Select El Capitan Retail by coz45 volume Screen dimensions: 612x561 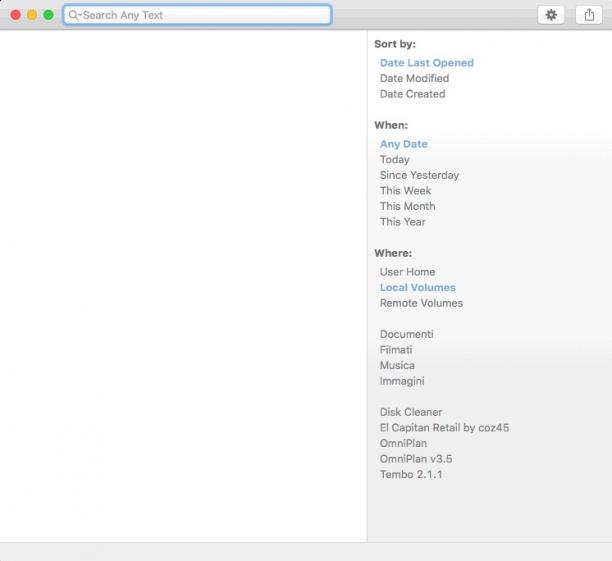tap(444, 428)
